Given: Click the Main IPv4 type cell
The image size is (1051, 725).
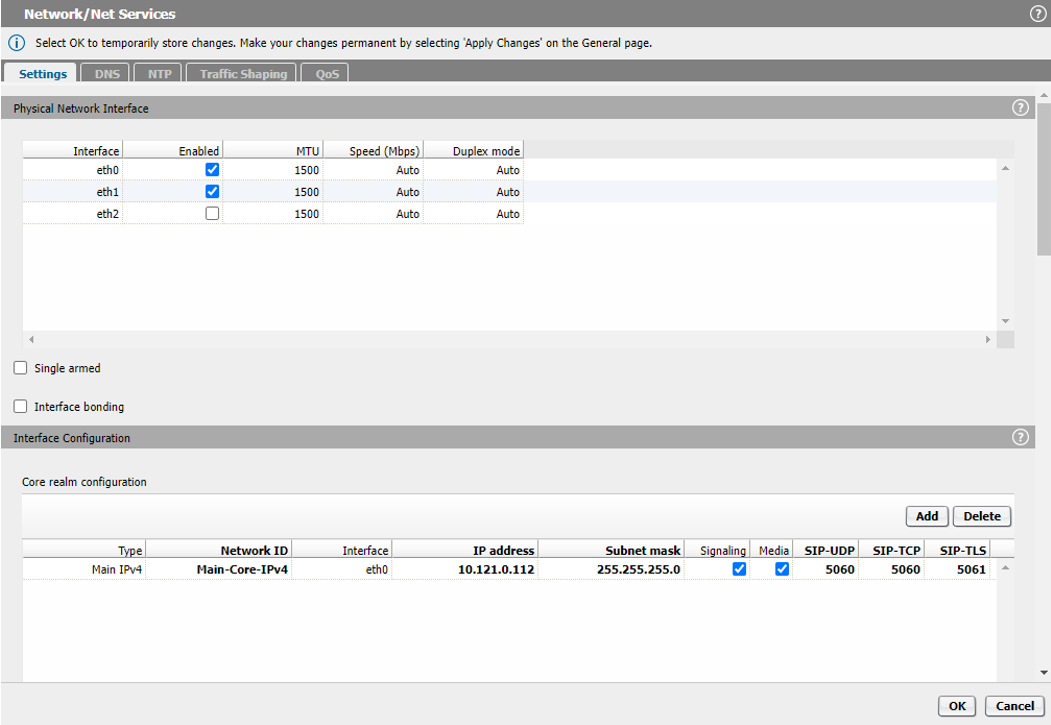Looking at the screenshot, I should pyautogui.click(x=84, y=570).
